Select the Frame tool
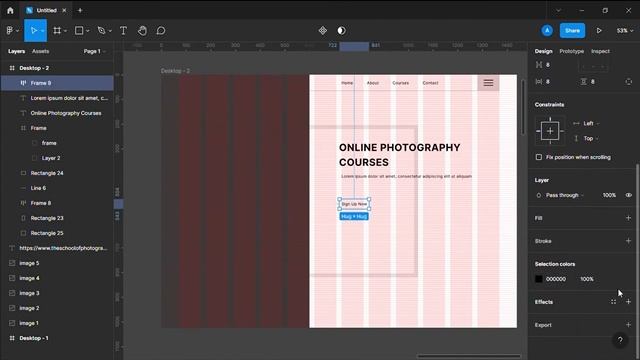Screen dimensions: 640x360 point(57,31)
